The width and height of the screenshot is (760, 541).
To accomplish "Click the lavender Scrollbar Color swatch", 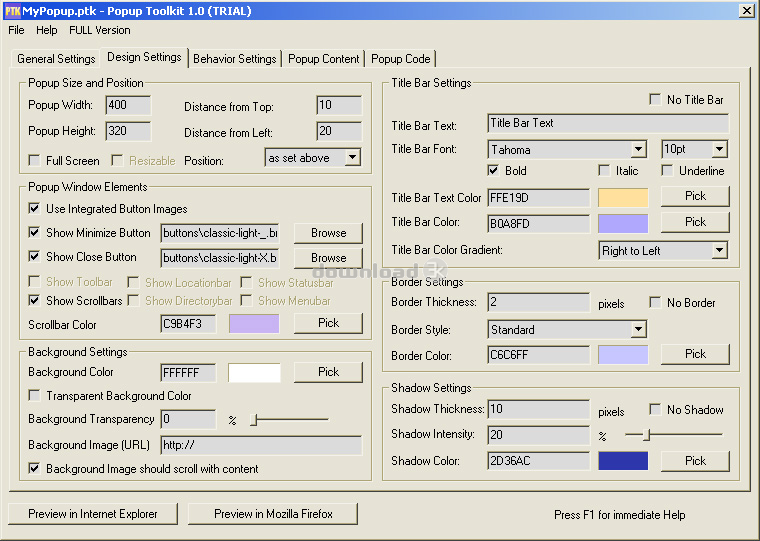I will (x=254, y=324).
